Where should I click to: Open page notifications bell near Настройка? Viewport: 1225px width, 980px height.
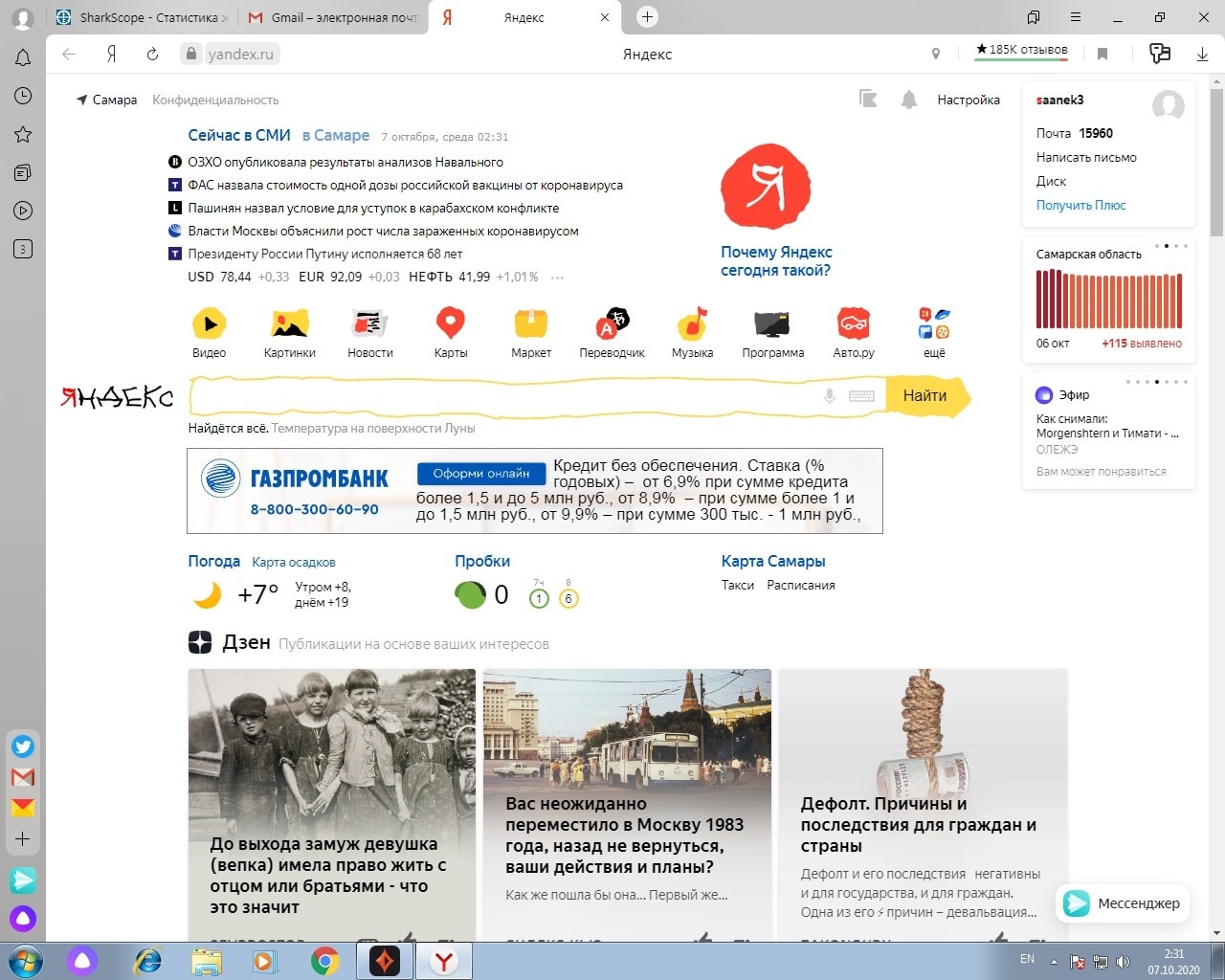[909, 99]
